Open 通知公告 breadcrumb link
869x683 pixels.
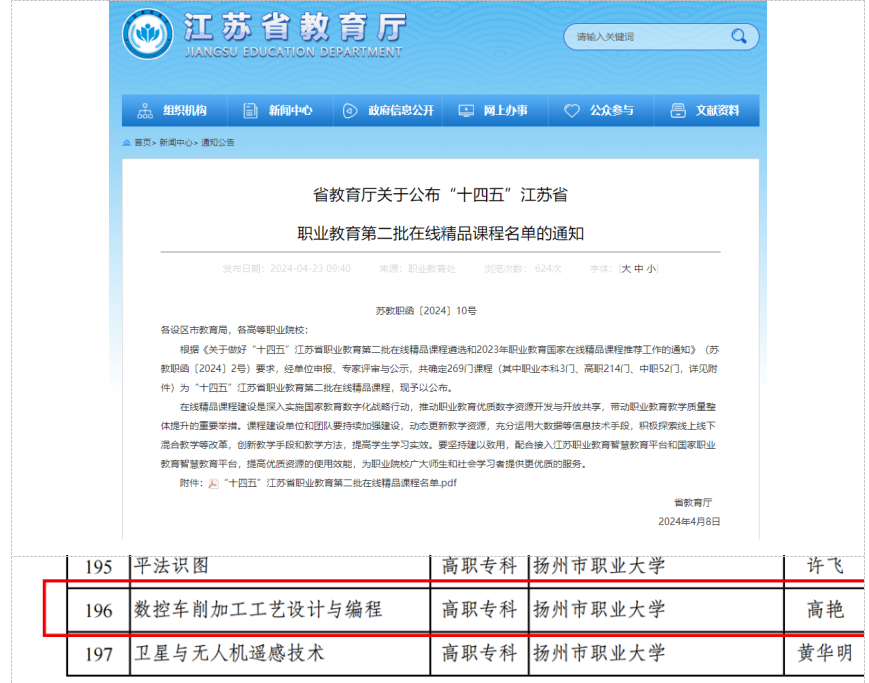tap(218, 143)
